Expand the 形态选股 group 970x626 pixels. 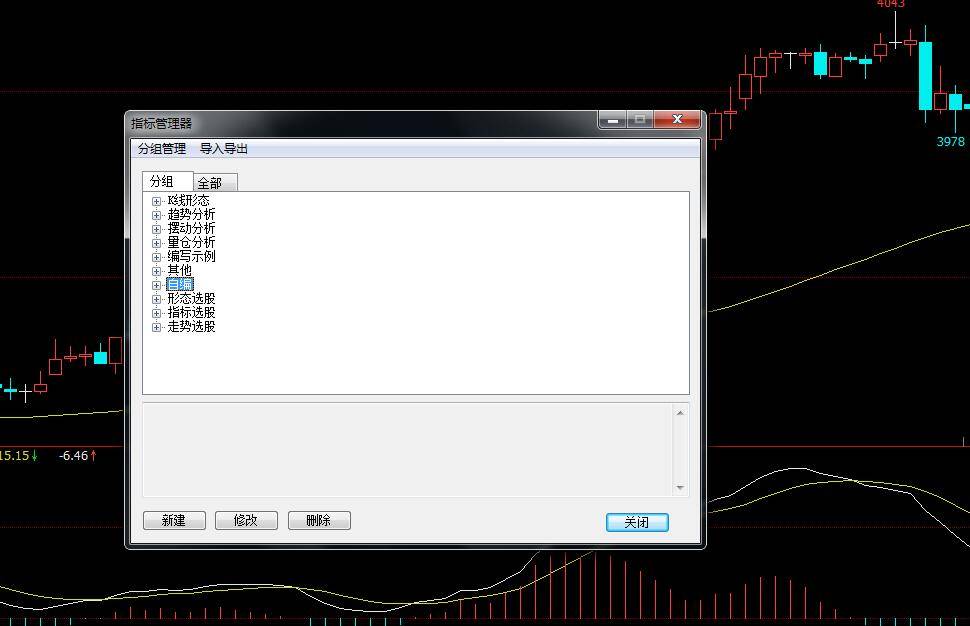pyautogui.click(x=157, y=299)
